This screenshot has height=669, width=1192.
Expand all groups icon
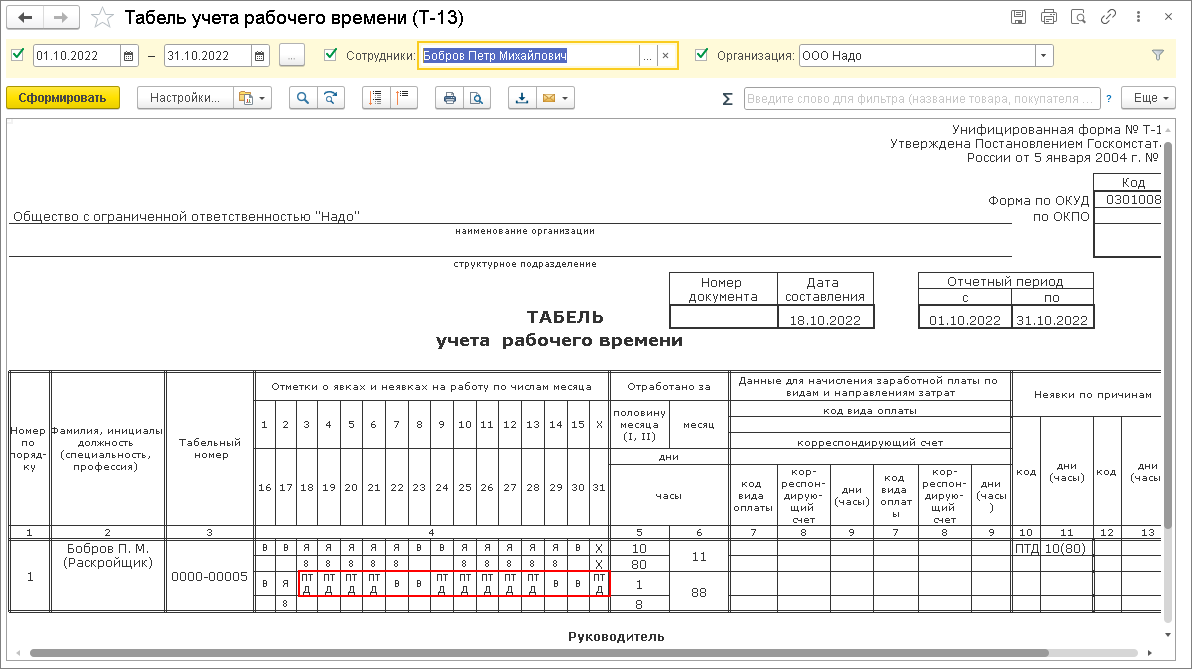click(376, 98)
